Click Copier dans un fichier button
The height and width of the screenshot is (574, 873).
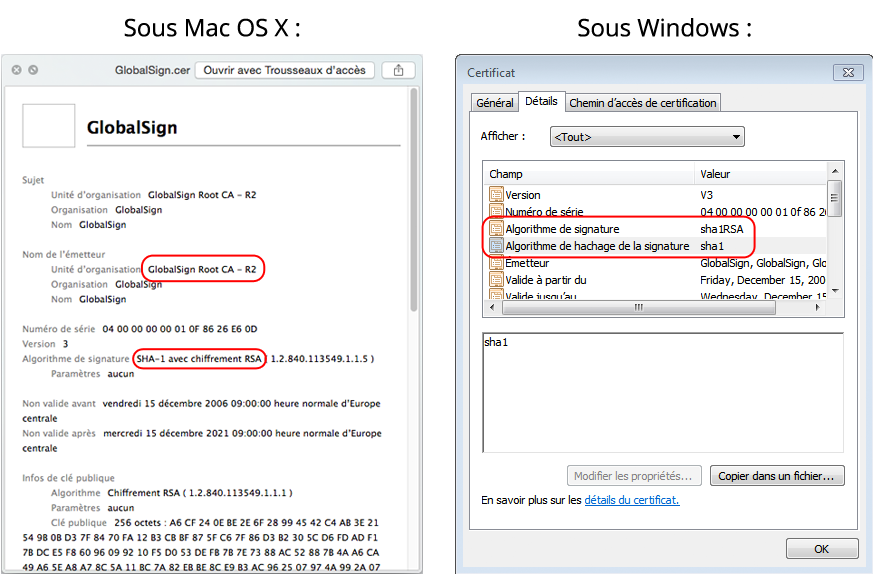[777, 476]
